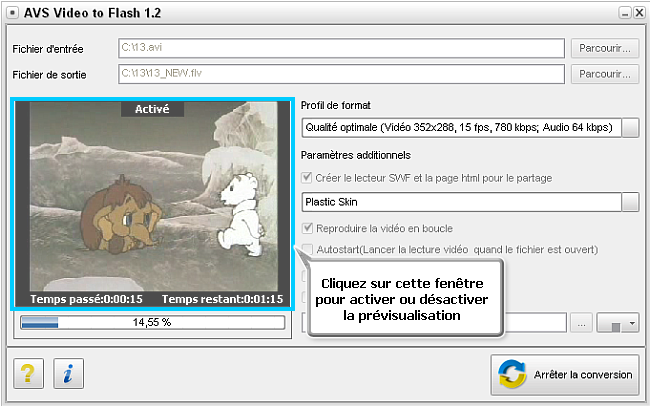
Task: Click the Temps restant:0:01:15 text
Action: pos(222,299)
